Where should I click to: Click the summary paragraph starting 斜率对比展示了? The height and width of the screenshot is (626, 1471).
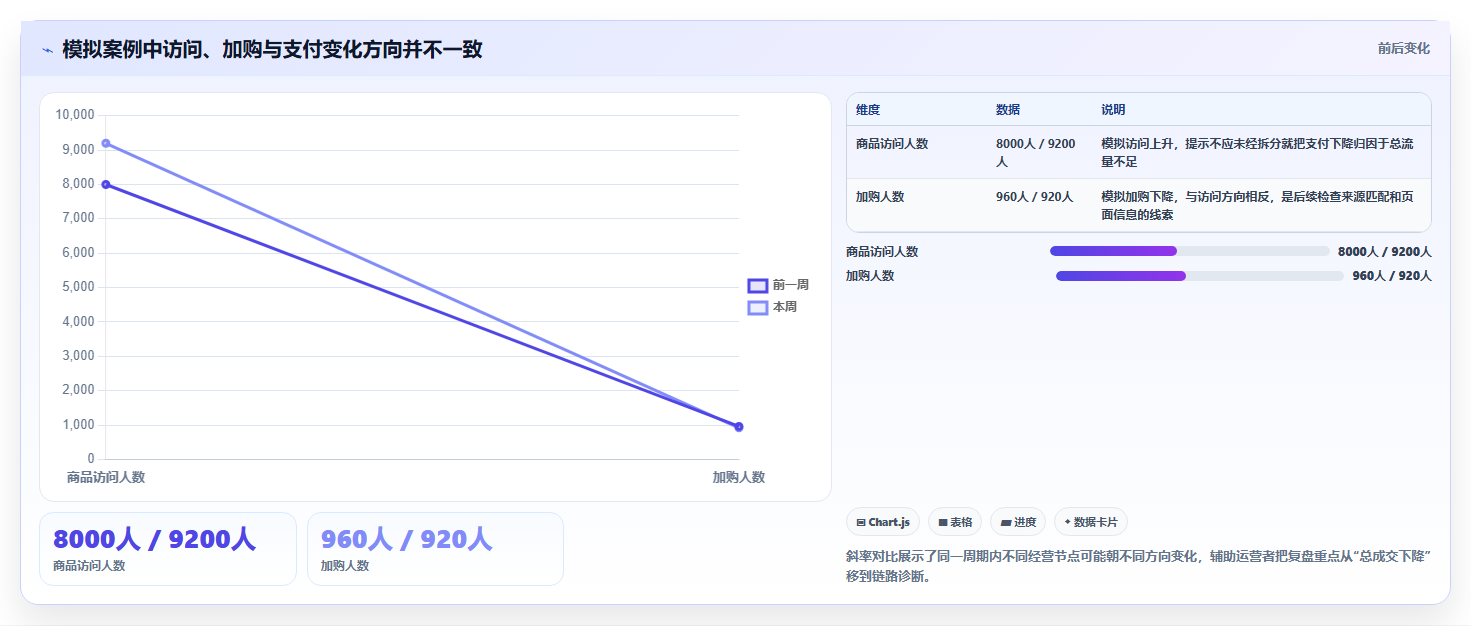coord(1139,566)
